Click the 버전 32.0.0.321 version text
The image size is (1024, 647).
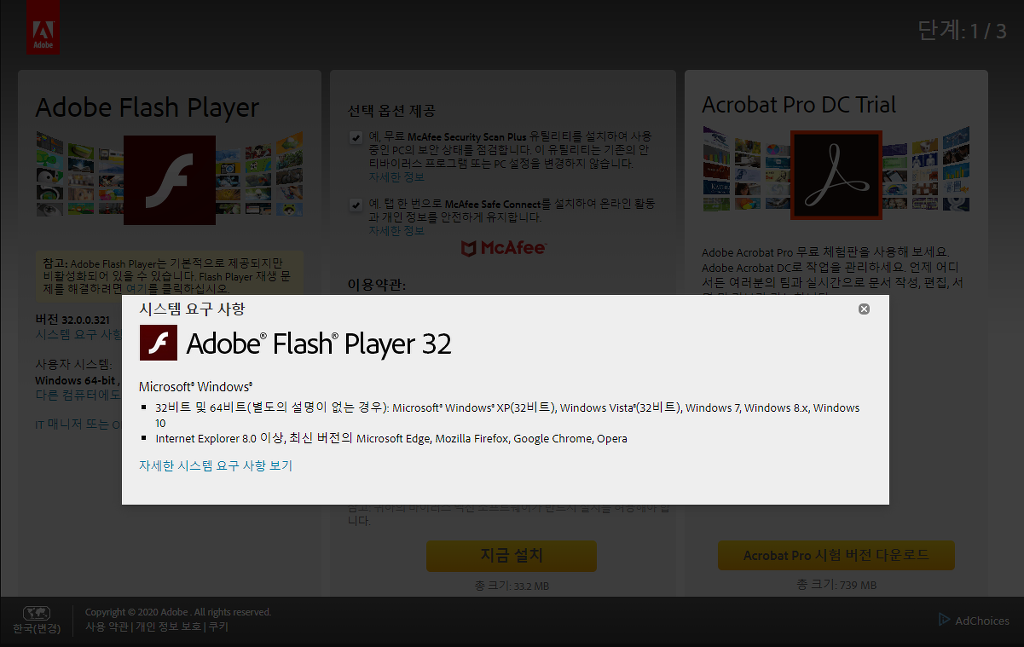(72, 319)
